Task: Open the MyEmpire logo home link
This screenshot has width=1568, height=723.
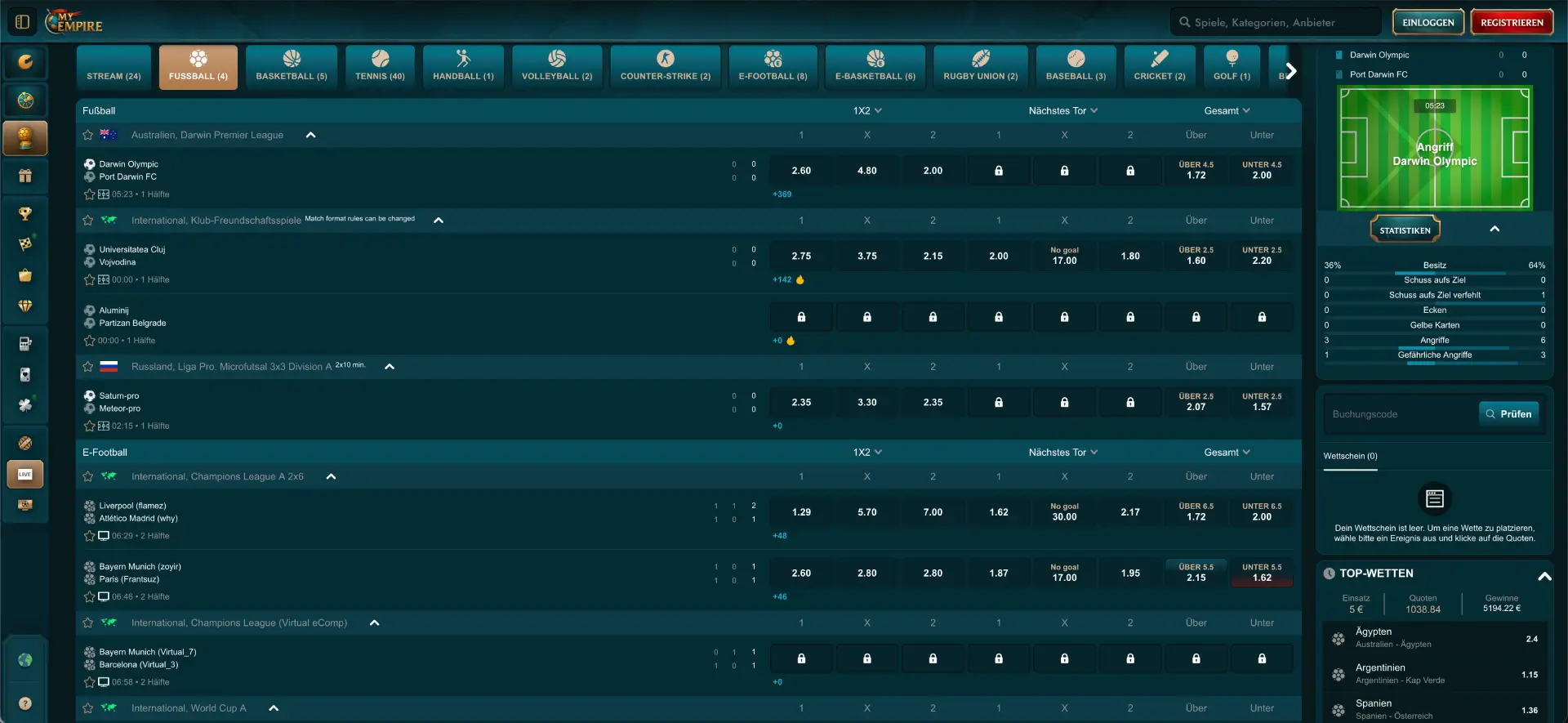Action: pyautogui.click(x=73, y=21)
